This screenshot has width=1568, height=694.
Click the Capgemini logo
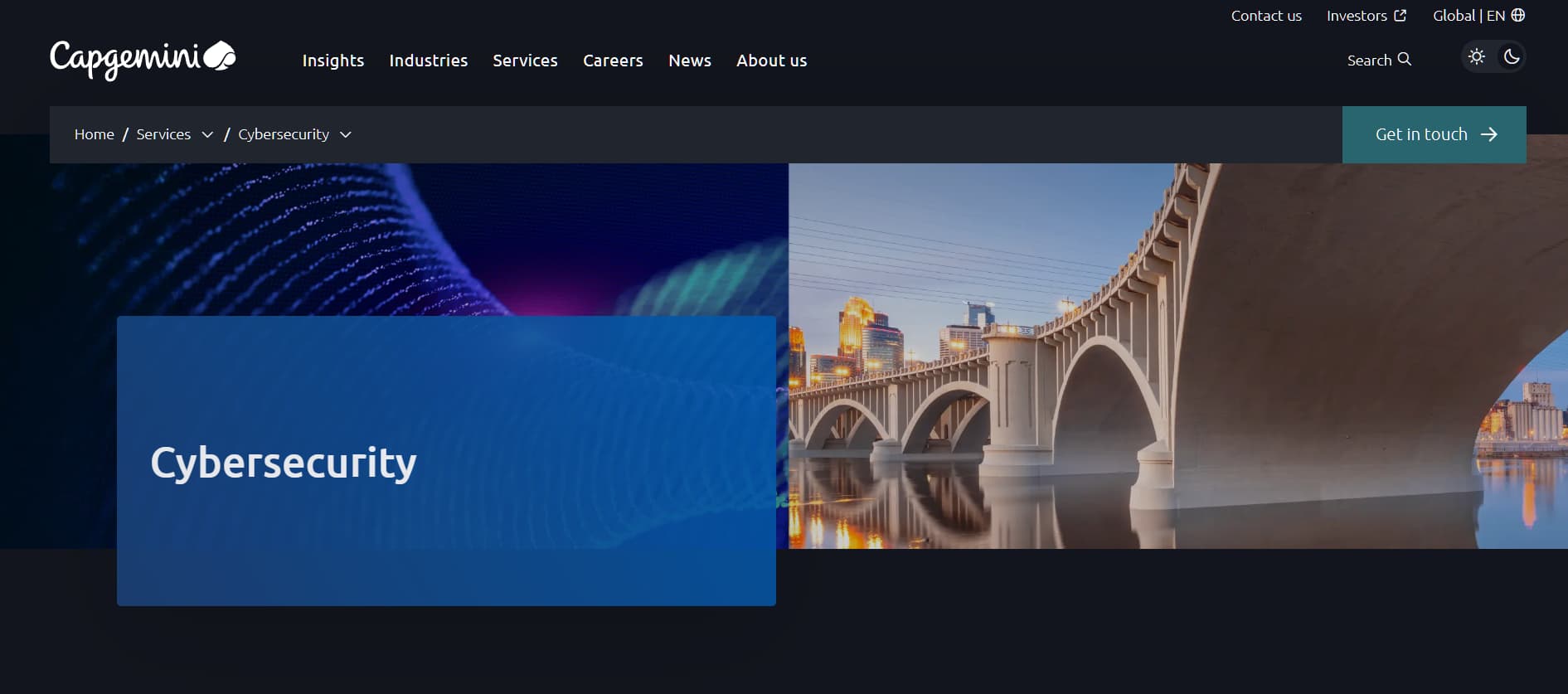[x=143, y=60]
